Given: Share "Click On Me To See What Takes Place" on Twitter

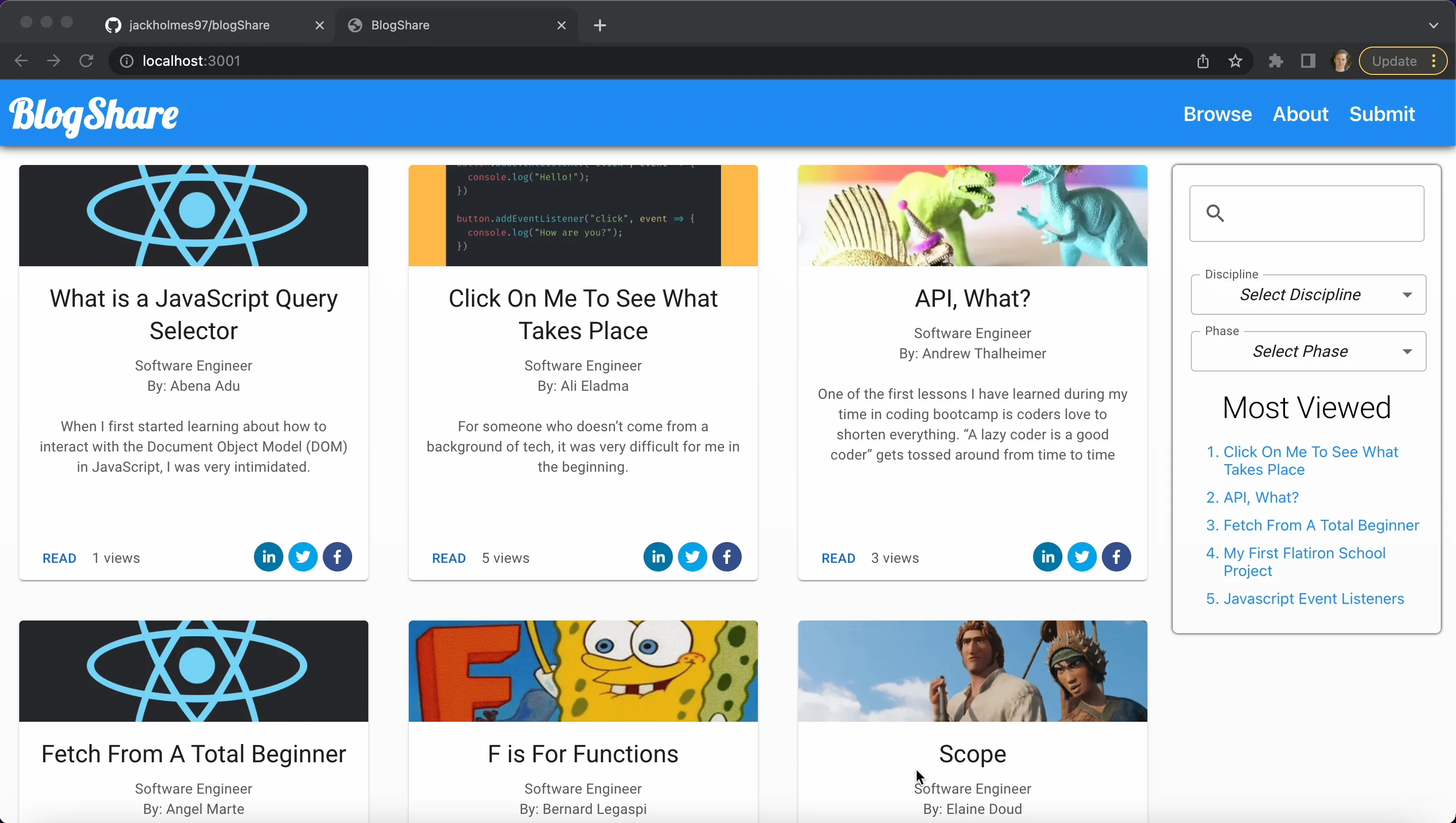Looking at the screenshot, I should [692, 557].
